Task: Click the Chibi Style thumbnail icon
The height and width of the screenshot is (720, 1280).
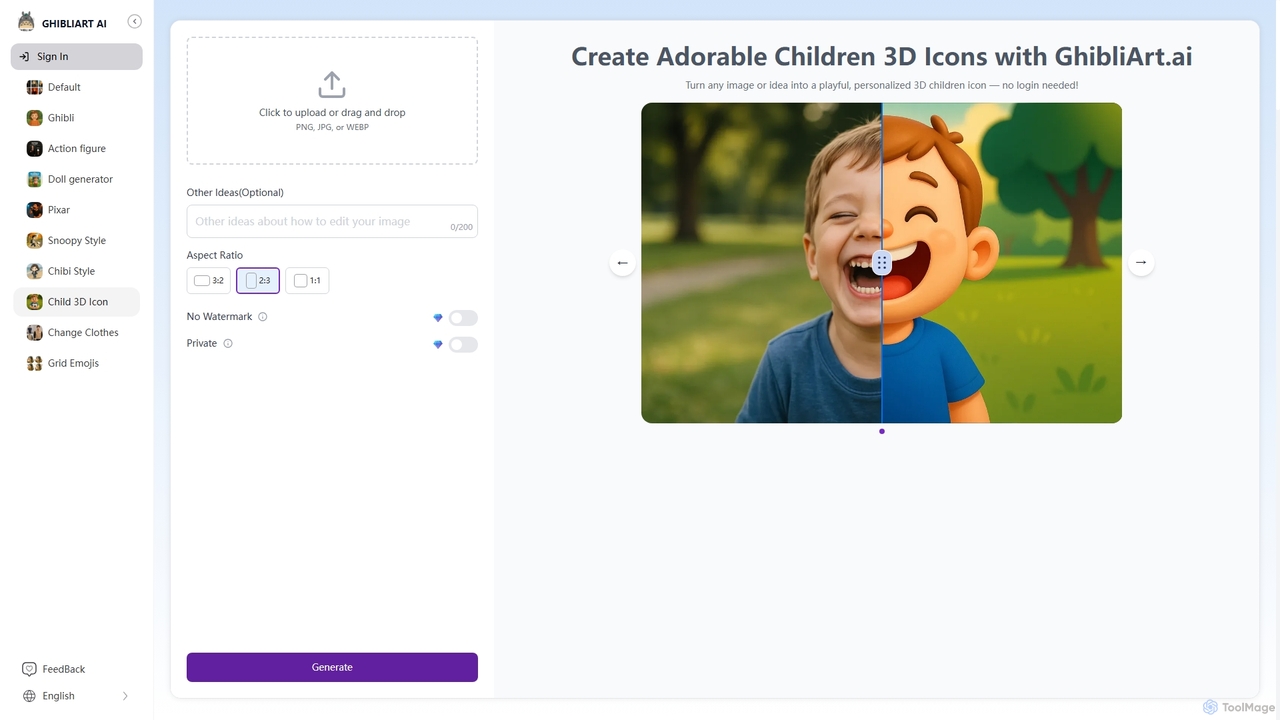Action: pos(35,271)
